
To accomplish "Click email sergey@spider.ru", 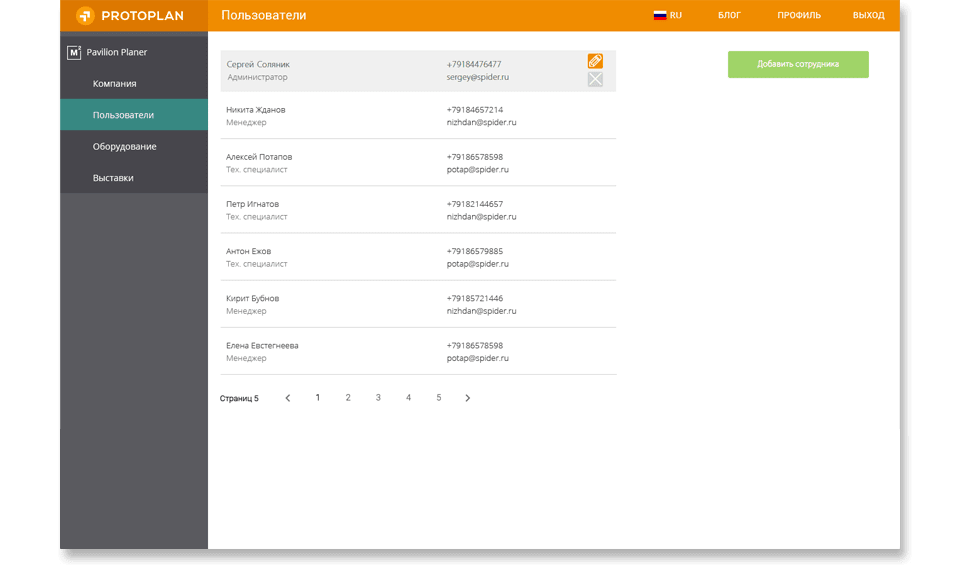I will coord(478,77).
